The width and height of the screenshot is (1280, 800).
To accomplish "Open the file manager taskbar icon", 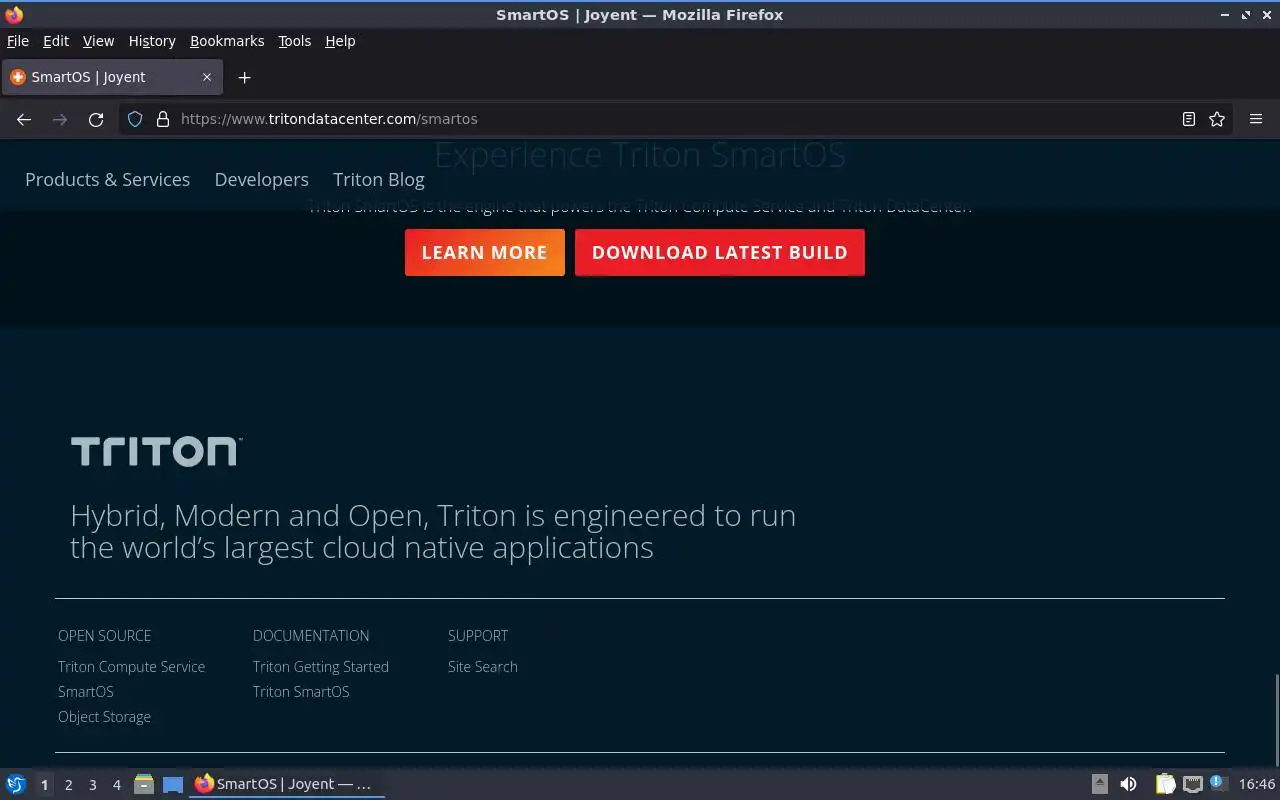I will click(143, 784).
